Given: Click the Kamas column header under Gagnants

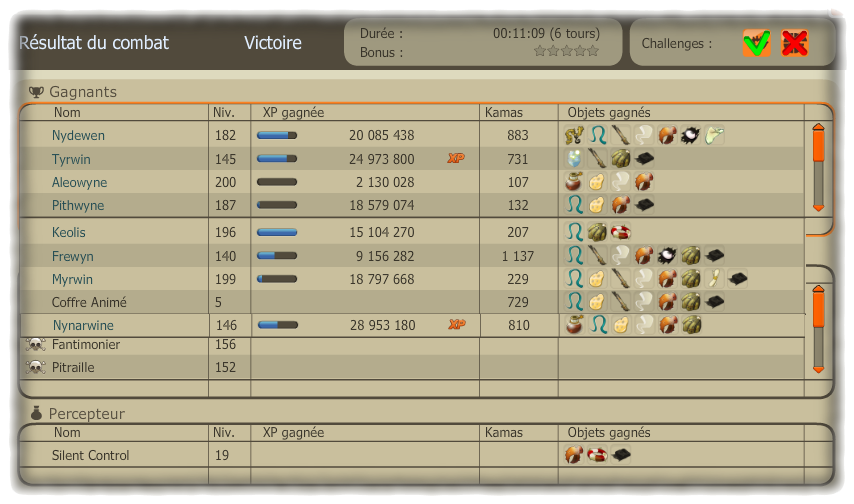Looking at the screenshot, I should click(x=504, y=113).
